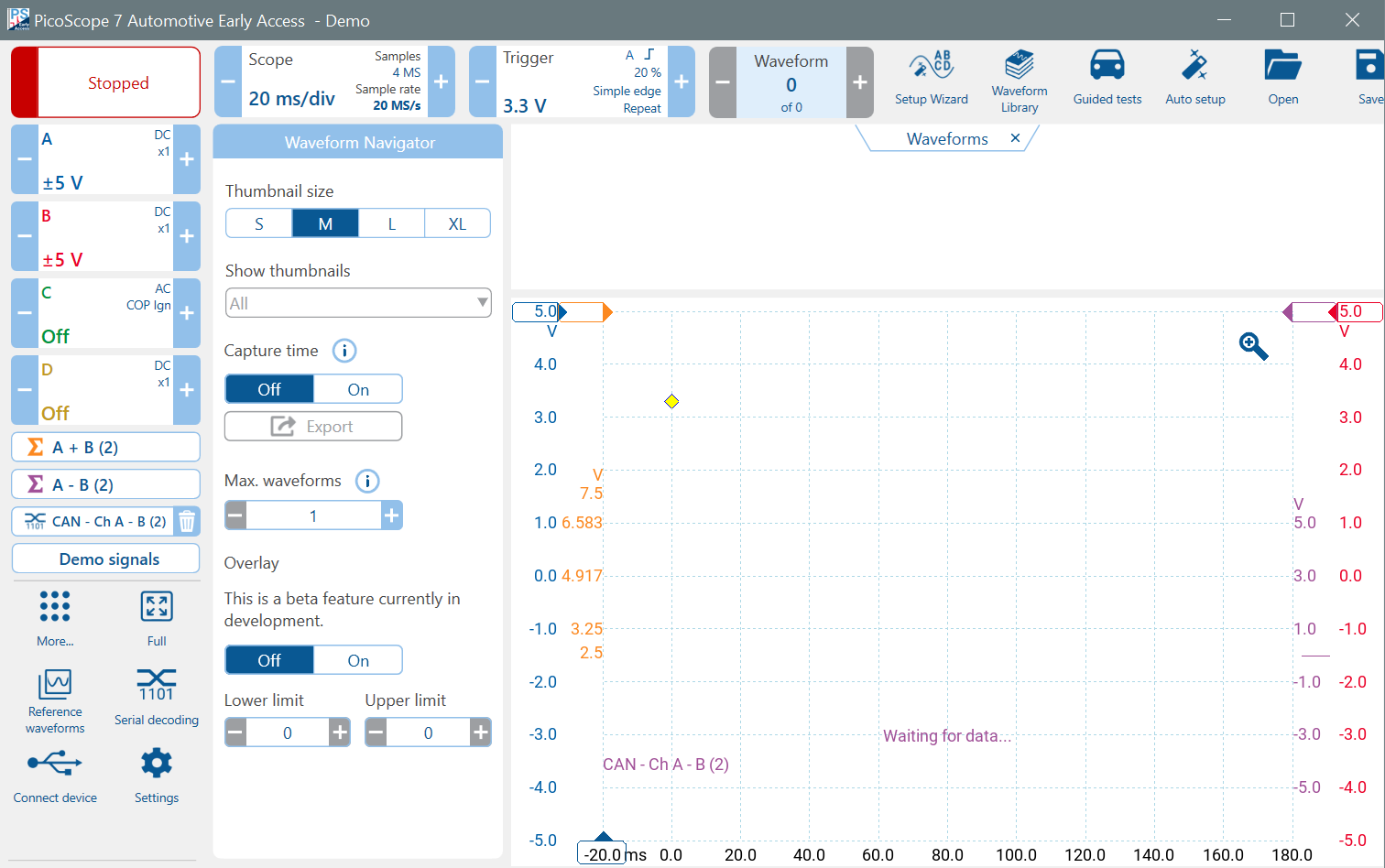Click the Stopped run/stop button
The height and width of the screenshot is (868, 1385).
click(x=106, y=82)
